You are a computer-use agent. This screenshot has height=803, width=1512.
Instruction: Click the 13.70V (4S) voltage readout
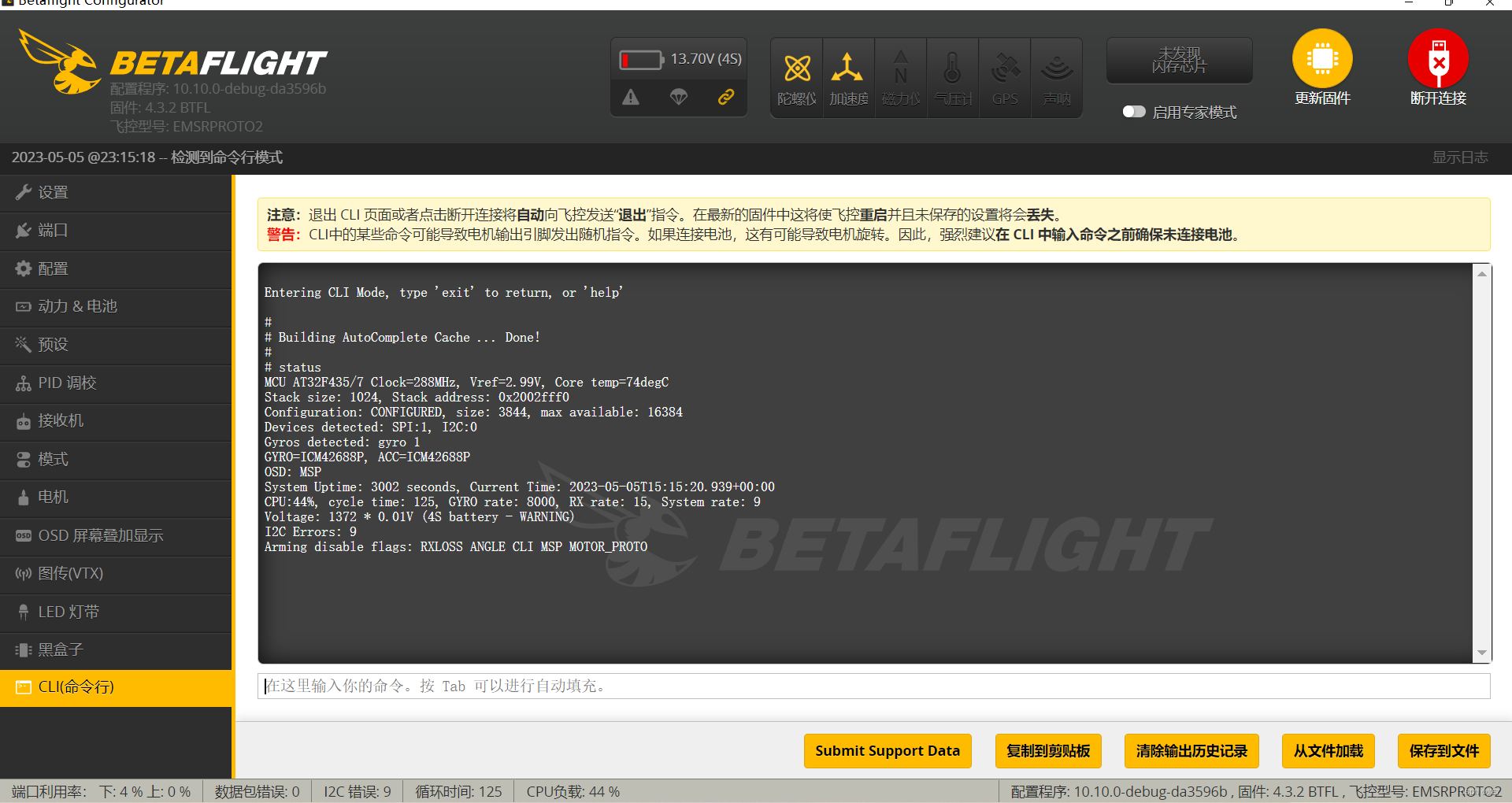(706, 59)
